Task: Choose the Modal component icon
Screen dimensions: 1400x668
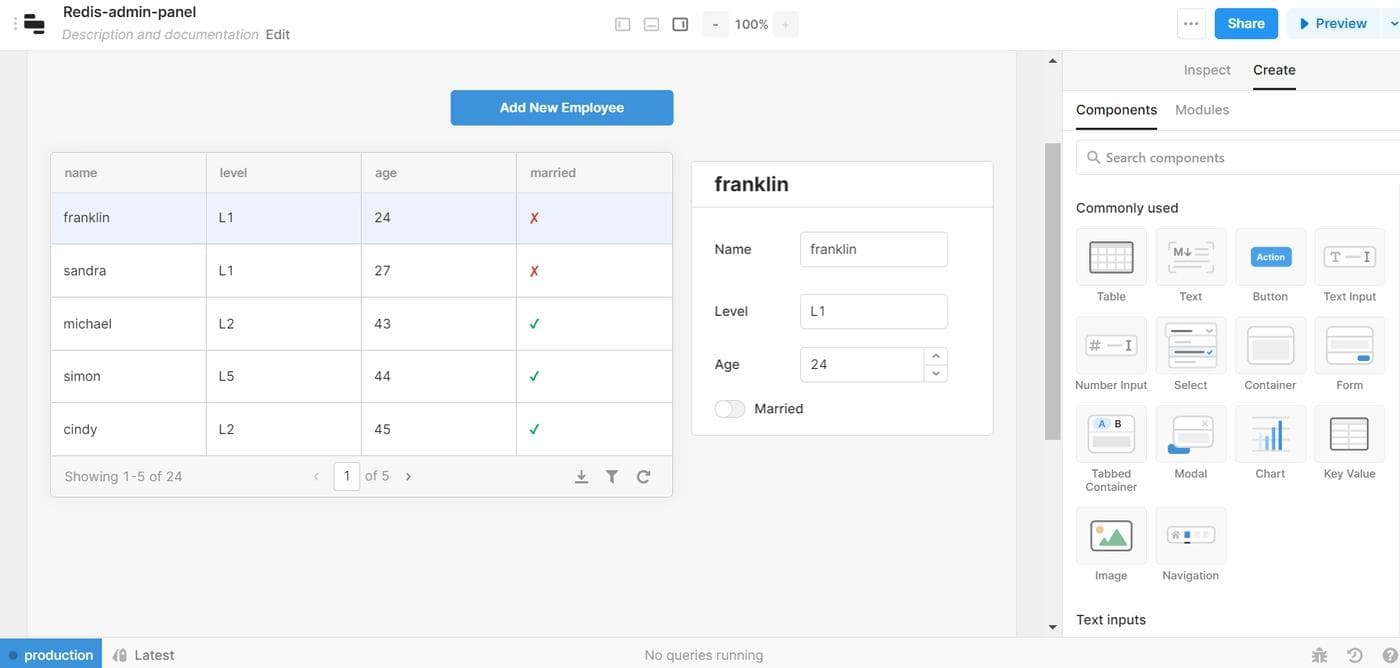Action: (1190, 435)
